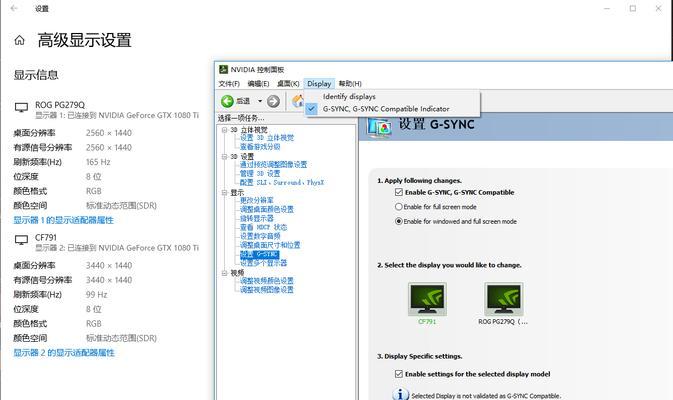
Task: Click the CF791 monitor icon in Settings
Action: tap(21, 240)
